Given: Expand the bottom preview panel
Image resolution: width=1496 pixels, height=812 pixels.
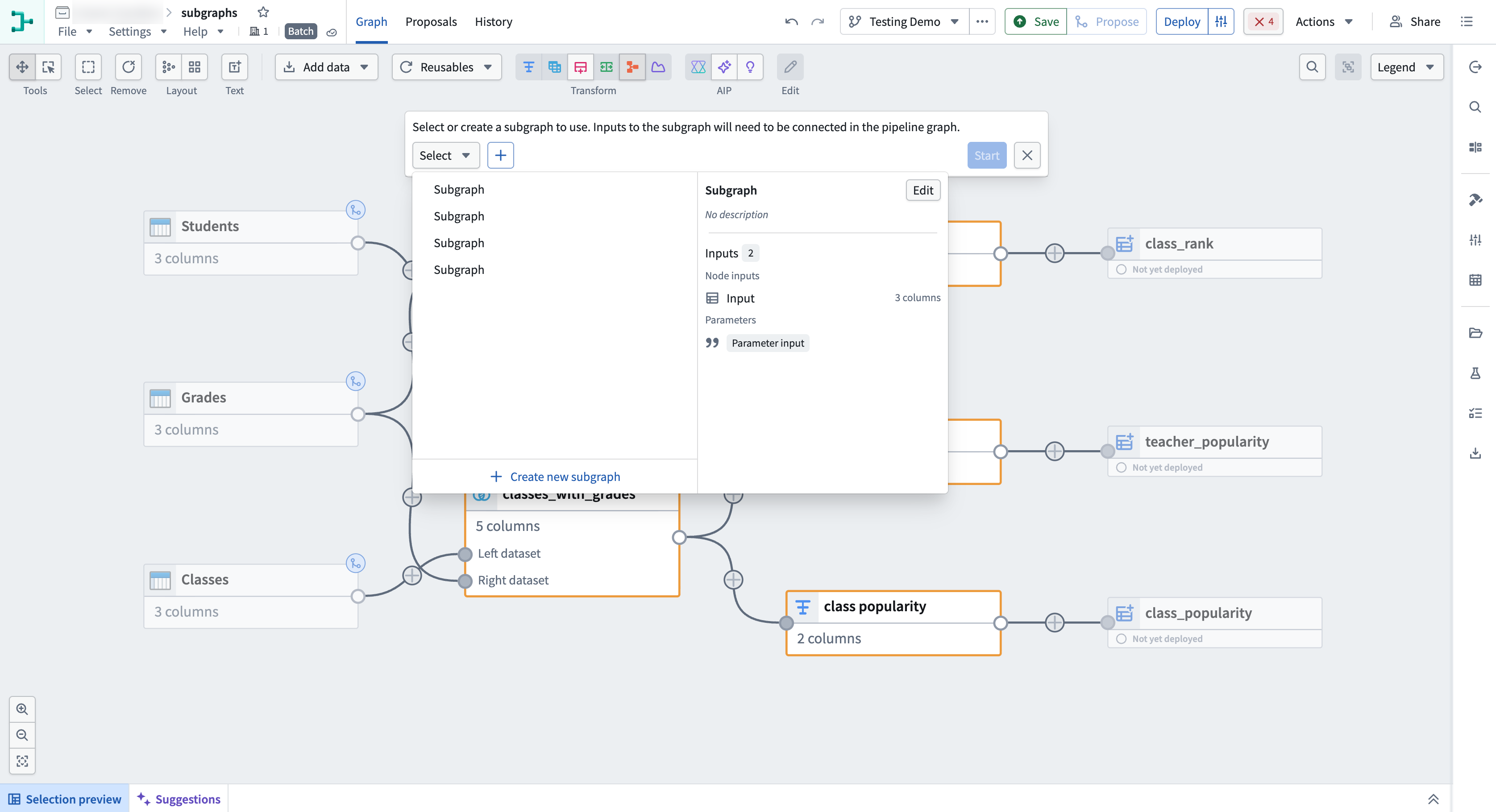Looking at the screenshot, I should [1433, 799].
